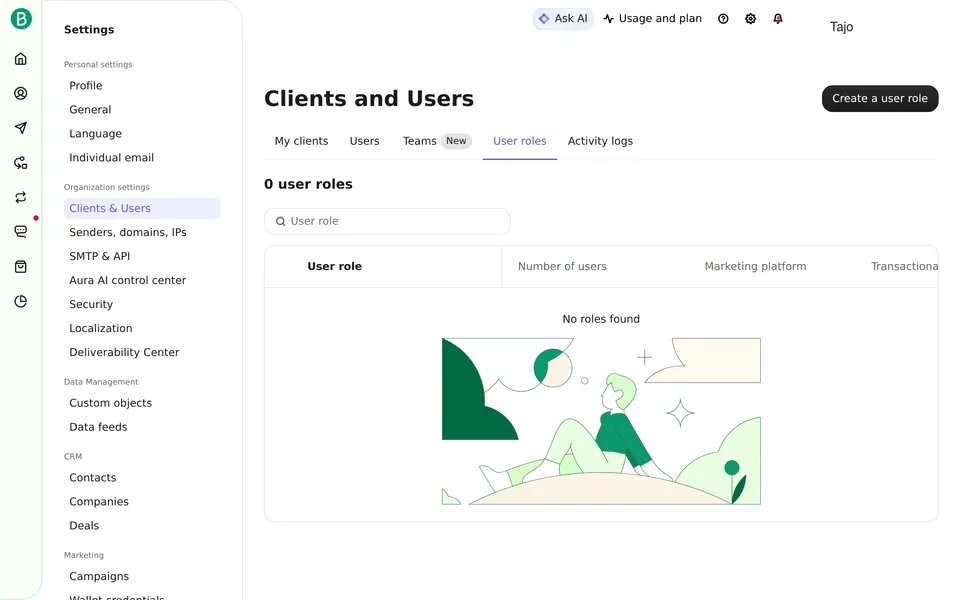
Task: Open the Conversations chat icon in sidebar
Action: pyautogui.click(x=21, y=231)
